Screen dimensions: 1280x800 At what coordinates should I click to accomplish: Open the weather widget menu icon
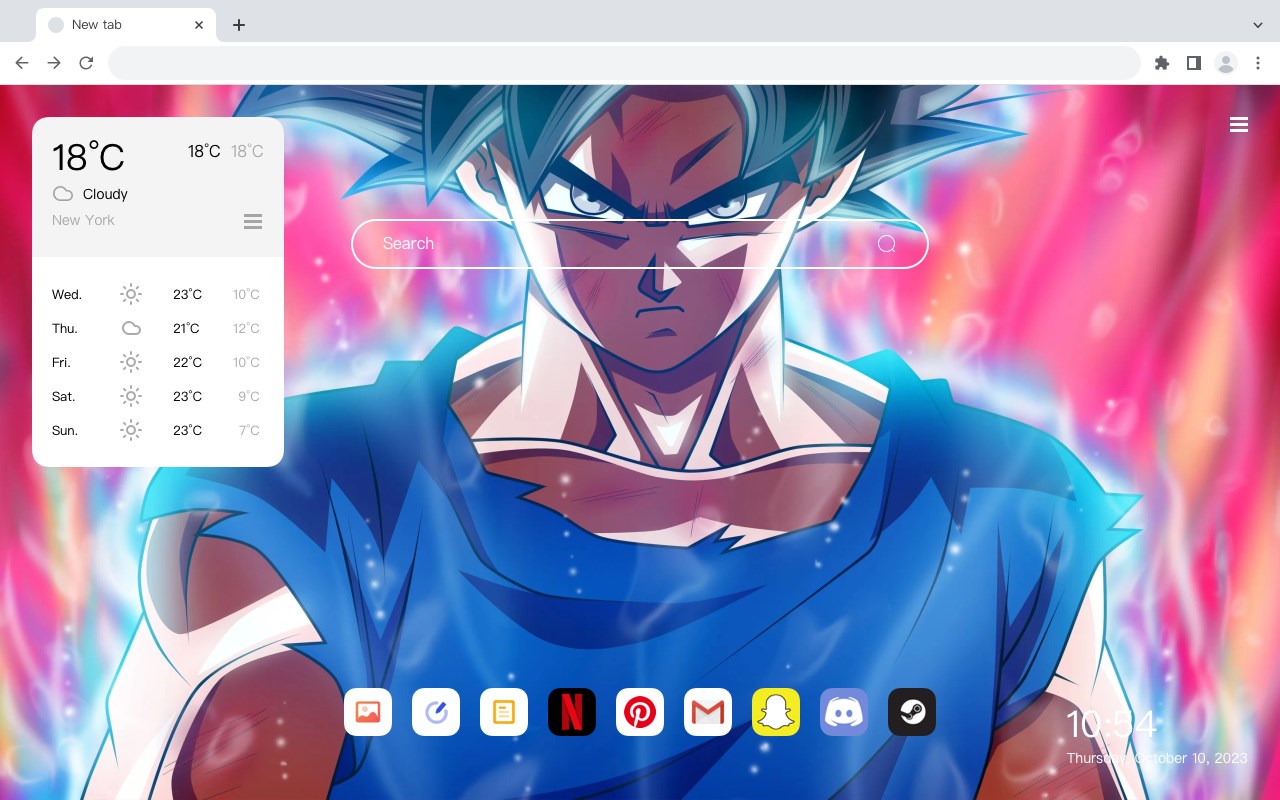click(253, 221)
